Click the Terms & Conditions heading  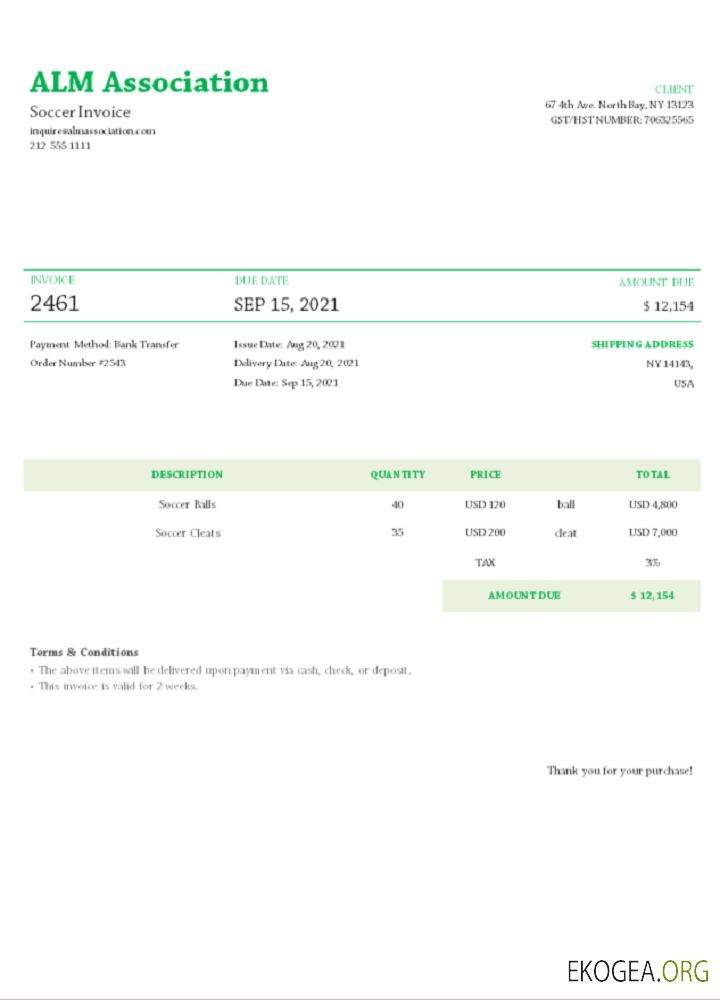[84, 652]
